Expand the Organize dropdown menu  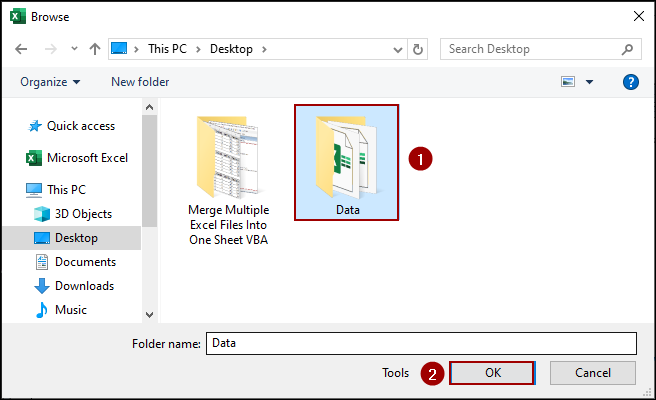pos(50,82)
